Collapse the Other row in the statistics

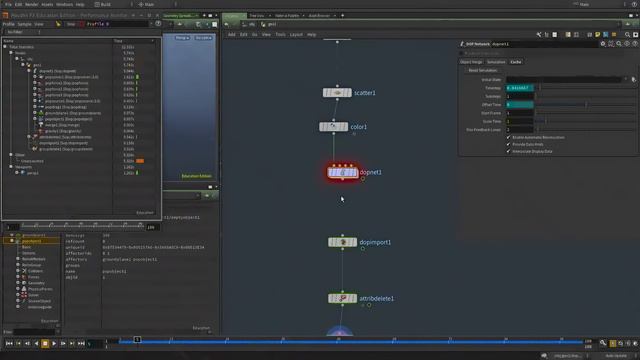(11, 155)
